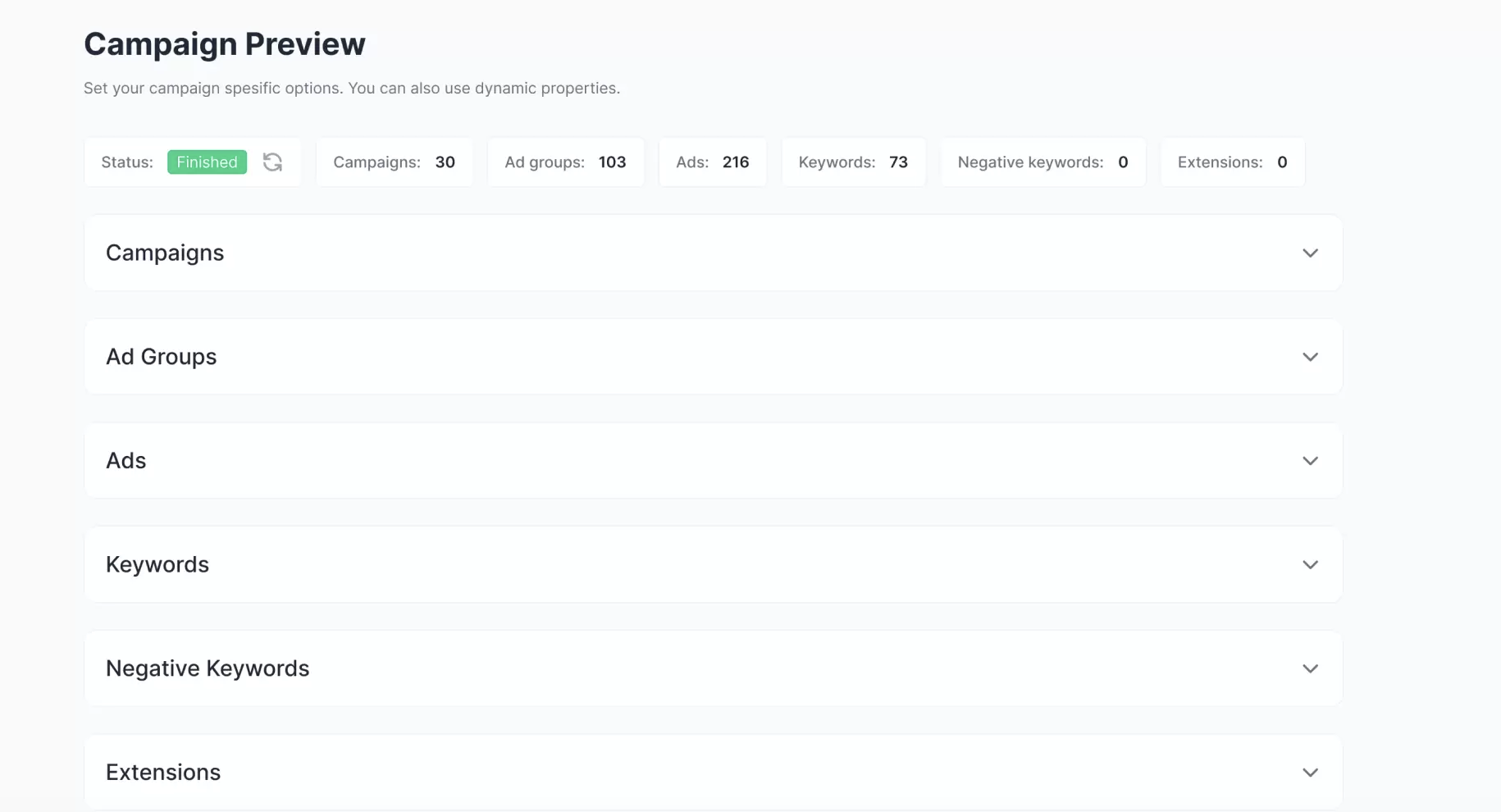Viewport: 1501px width, 812px height.
Task: Open the Extensions accordion header
Action: pyautogui.click(x=713, y=773)
